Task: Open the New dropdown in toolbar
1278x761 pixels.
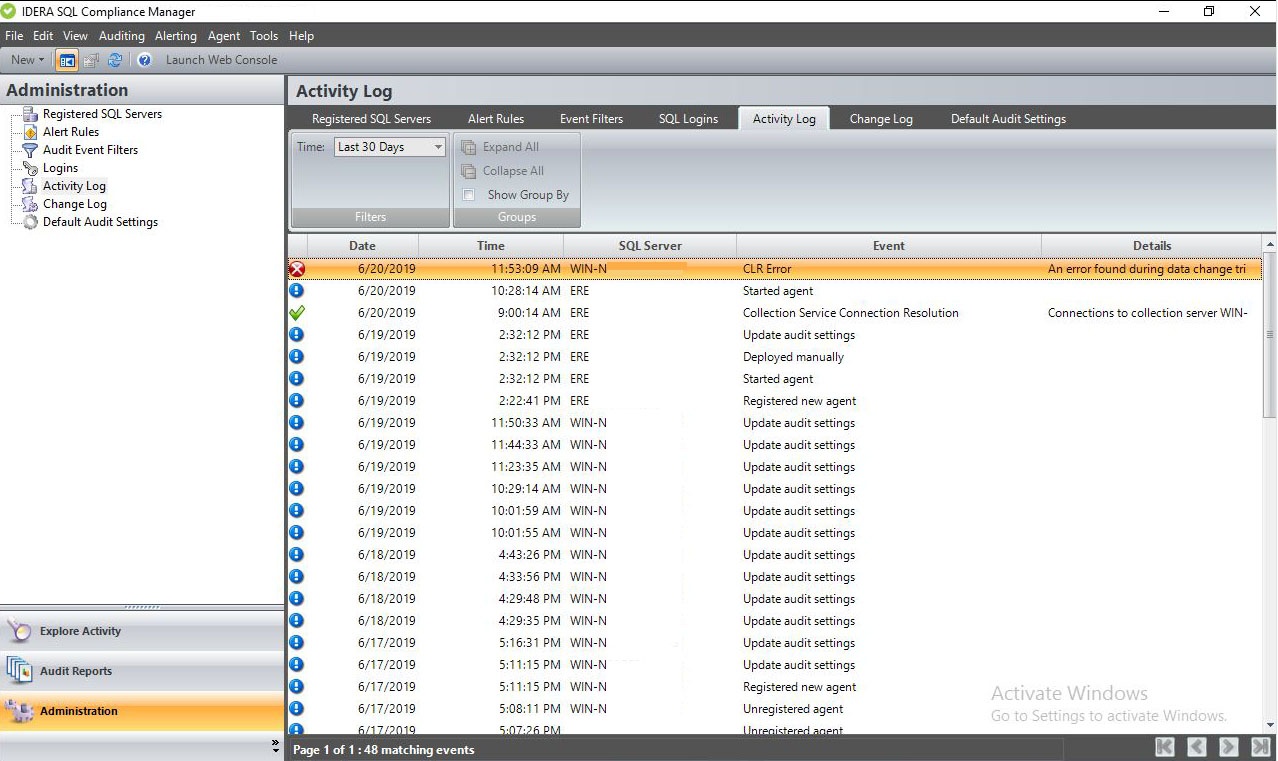Action: pos(27,60)
